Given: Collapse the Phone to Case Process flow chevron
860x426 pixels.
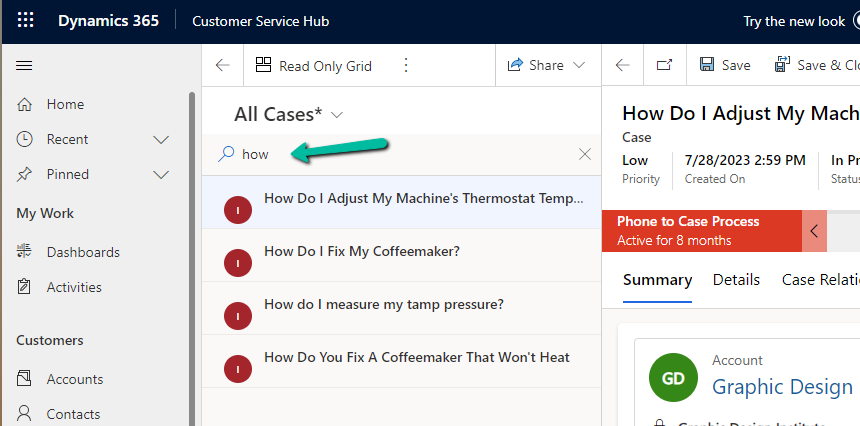Looking at the screenshot, I should point(814,231).
